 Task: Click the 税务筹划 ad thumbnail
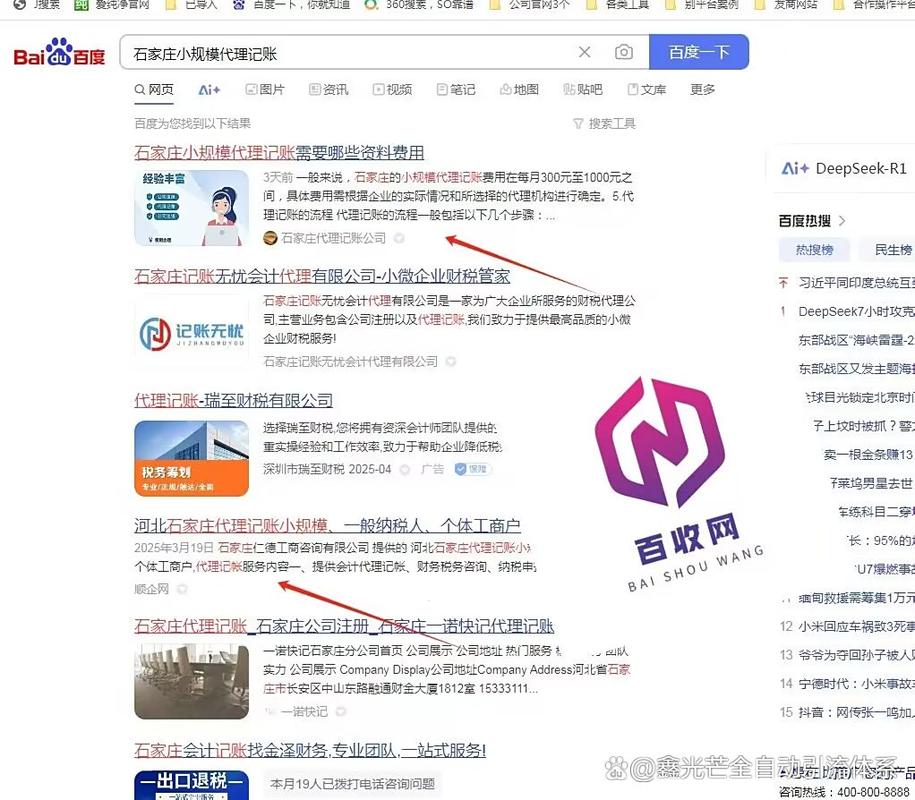[x=191, y=459]
